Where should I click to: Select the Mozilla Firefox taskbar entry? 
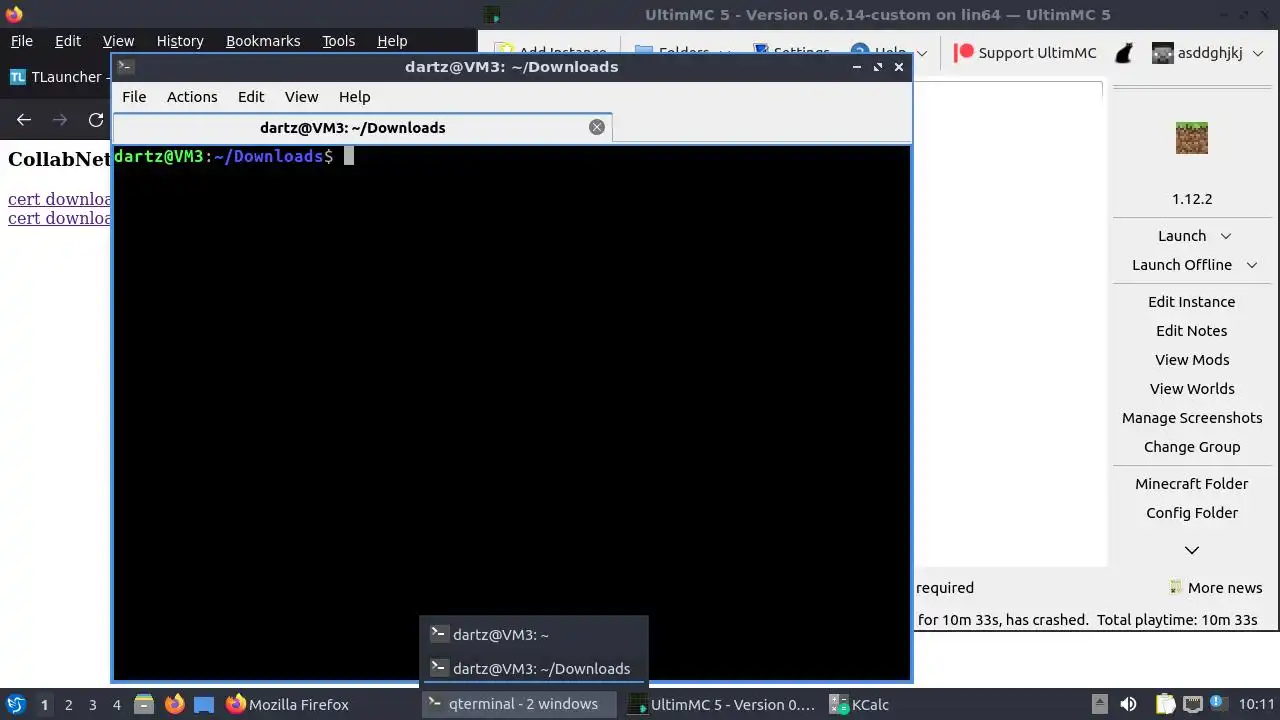287,704
